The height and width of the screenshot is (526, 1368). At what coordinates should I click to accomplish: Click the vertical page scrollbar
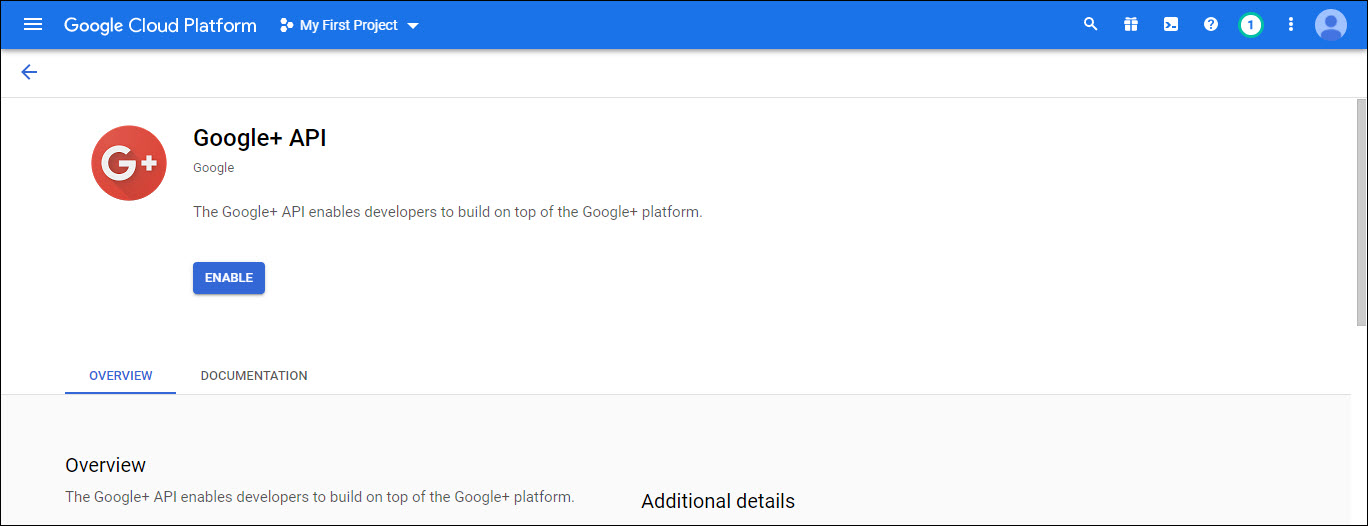click(x=1361, y=212)
